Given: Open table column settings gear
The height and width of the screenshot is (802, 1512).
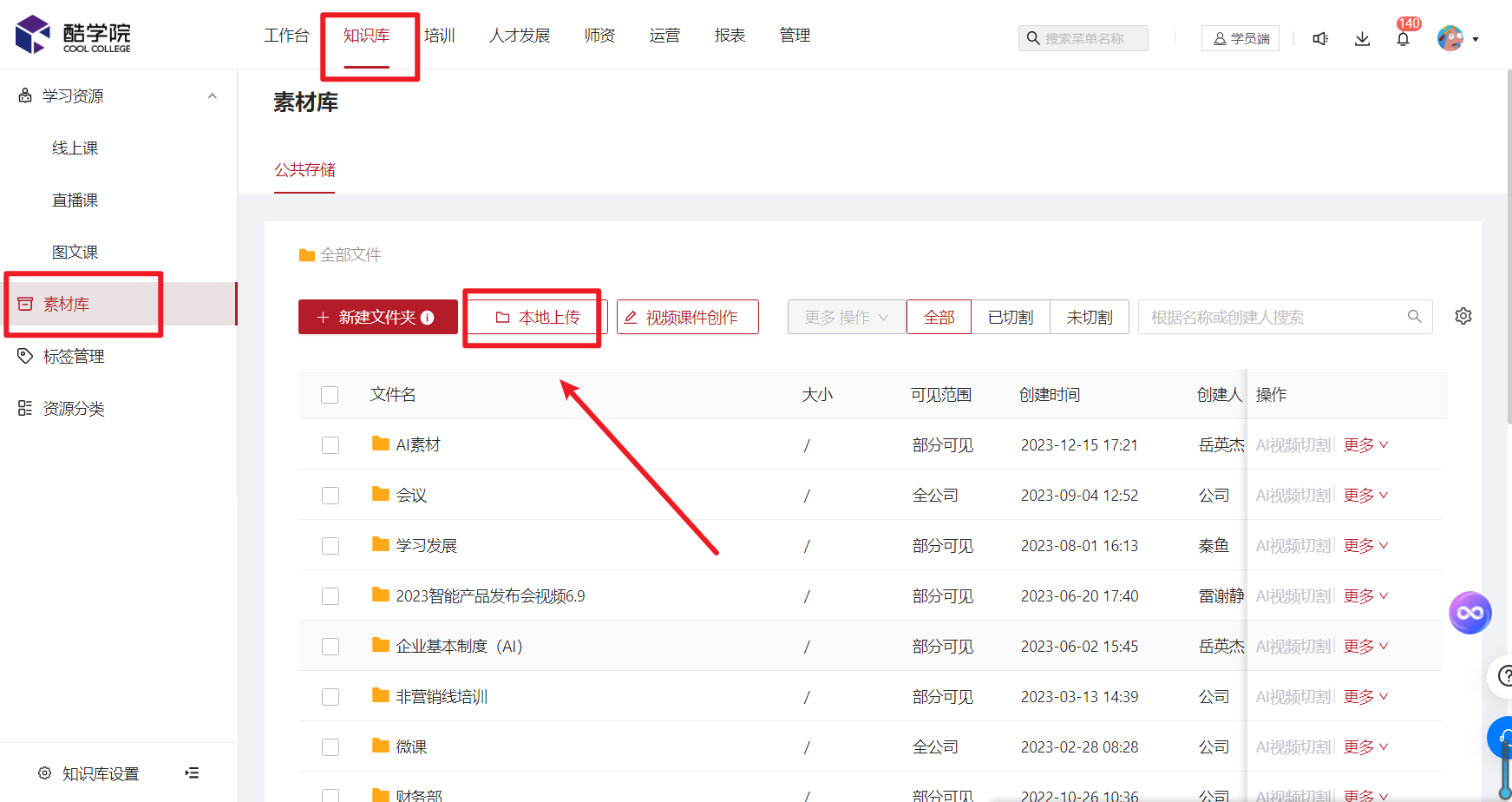Looking at the screenshot, I should coord(1463,316).
